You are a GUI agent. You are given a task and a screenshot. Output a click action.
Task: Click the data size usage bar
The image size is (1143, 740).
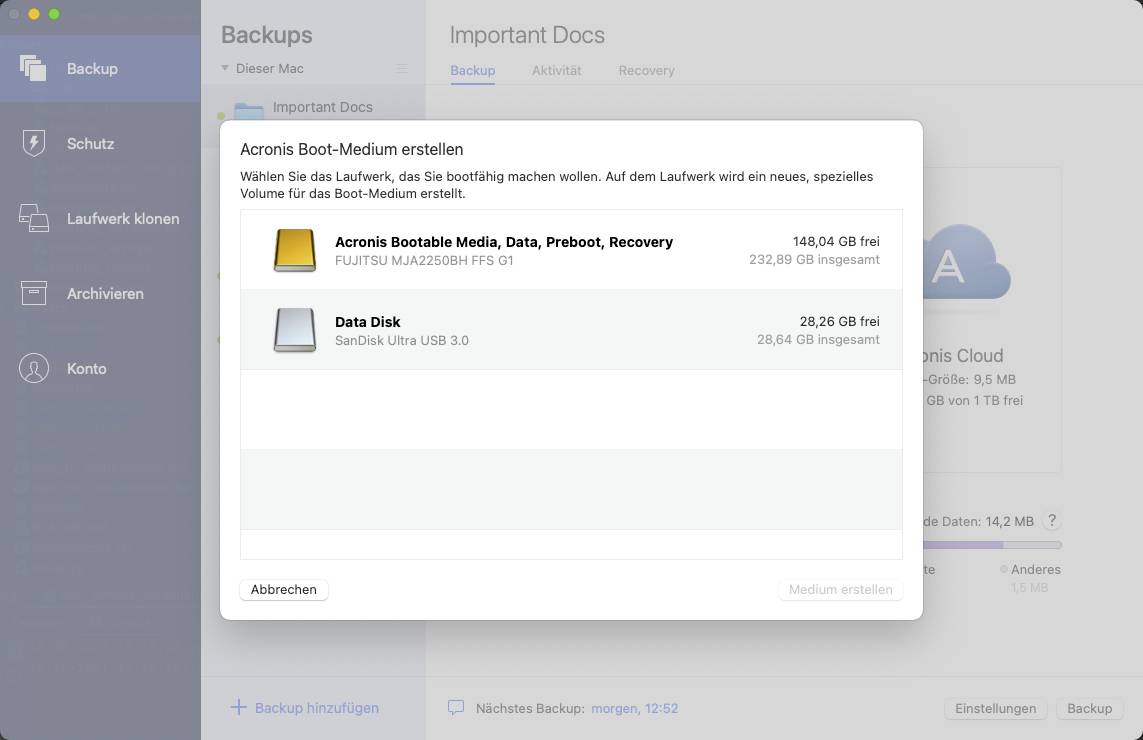point(992,545)
